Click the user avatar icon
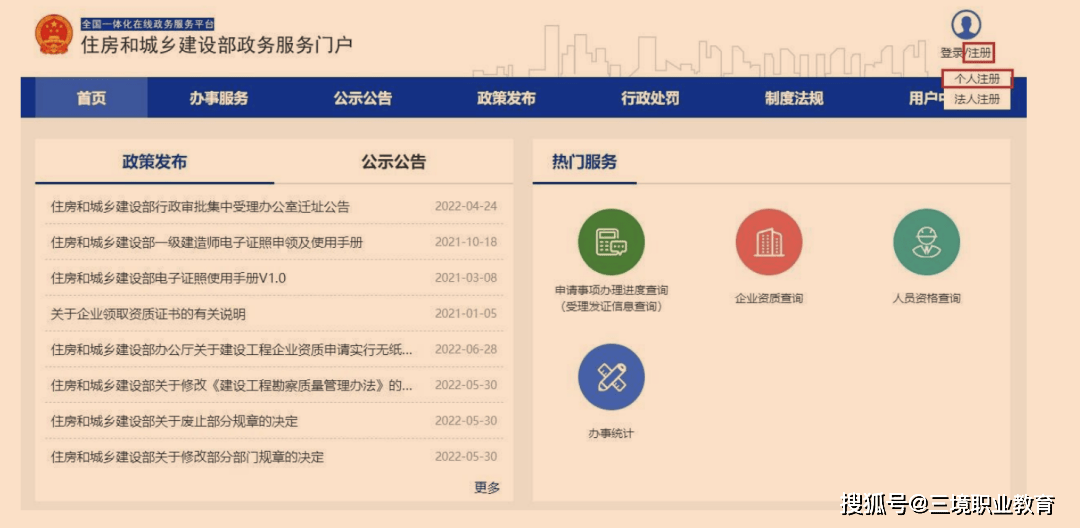This screenshot has height=528, width=1080. tap(966, 25)
